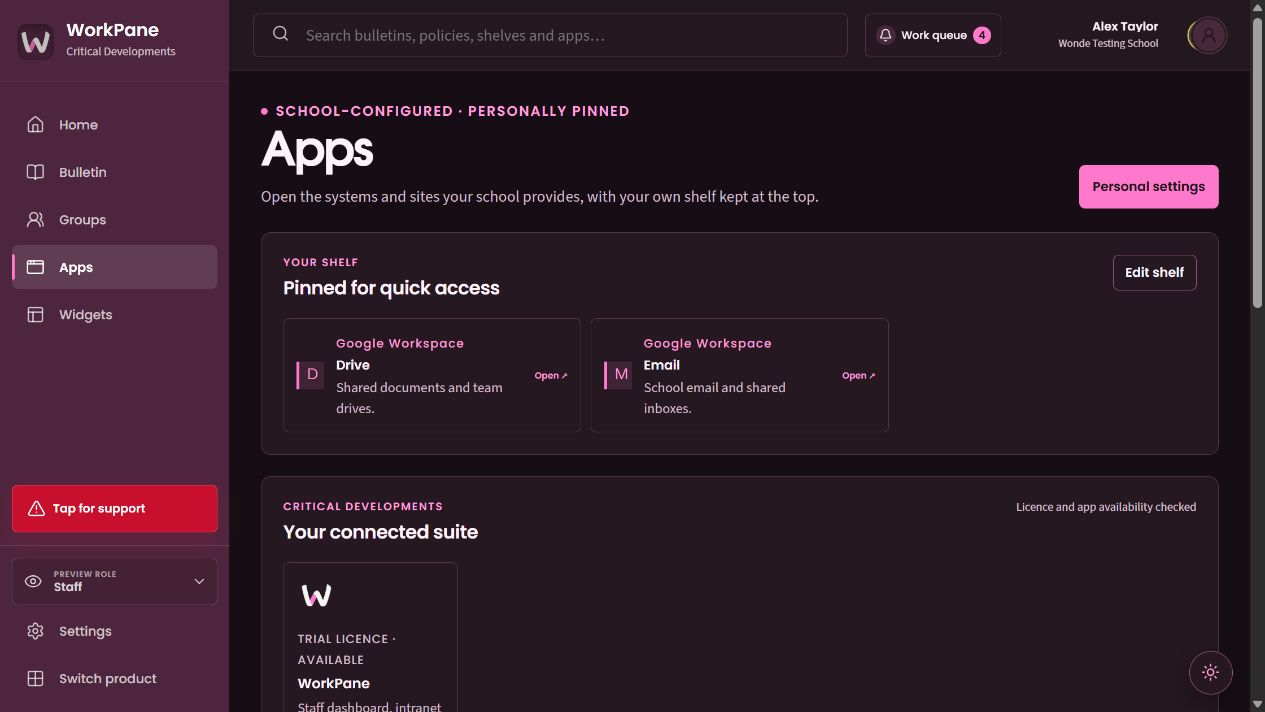Click the eye icon beside Preview Role
1265x712 pixels.
[x=33, y=581]
